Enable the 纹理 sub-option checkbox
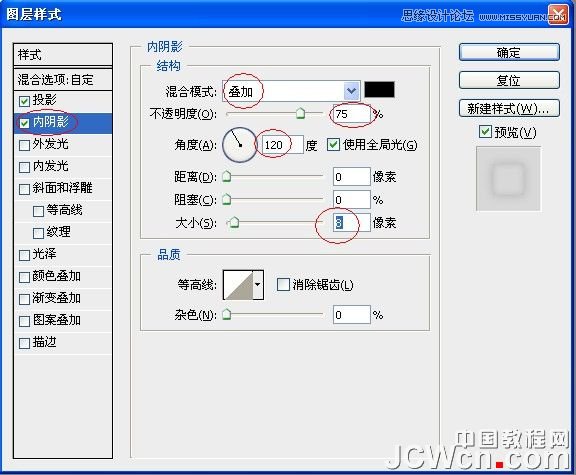The height and width of the screenshot is (475, 576). 38,233
